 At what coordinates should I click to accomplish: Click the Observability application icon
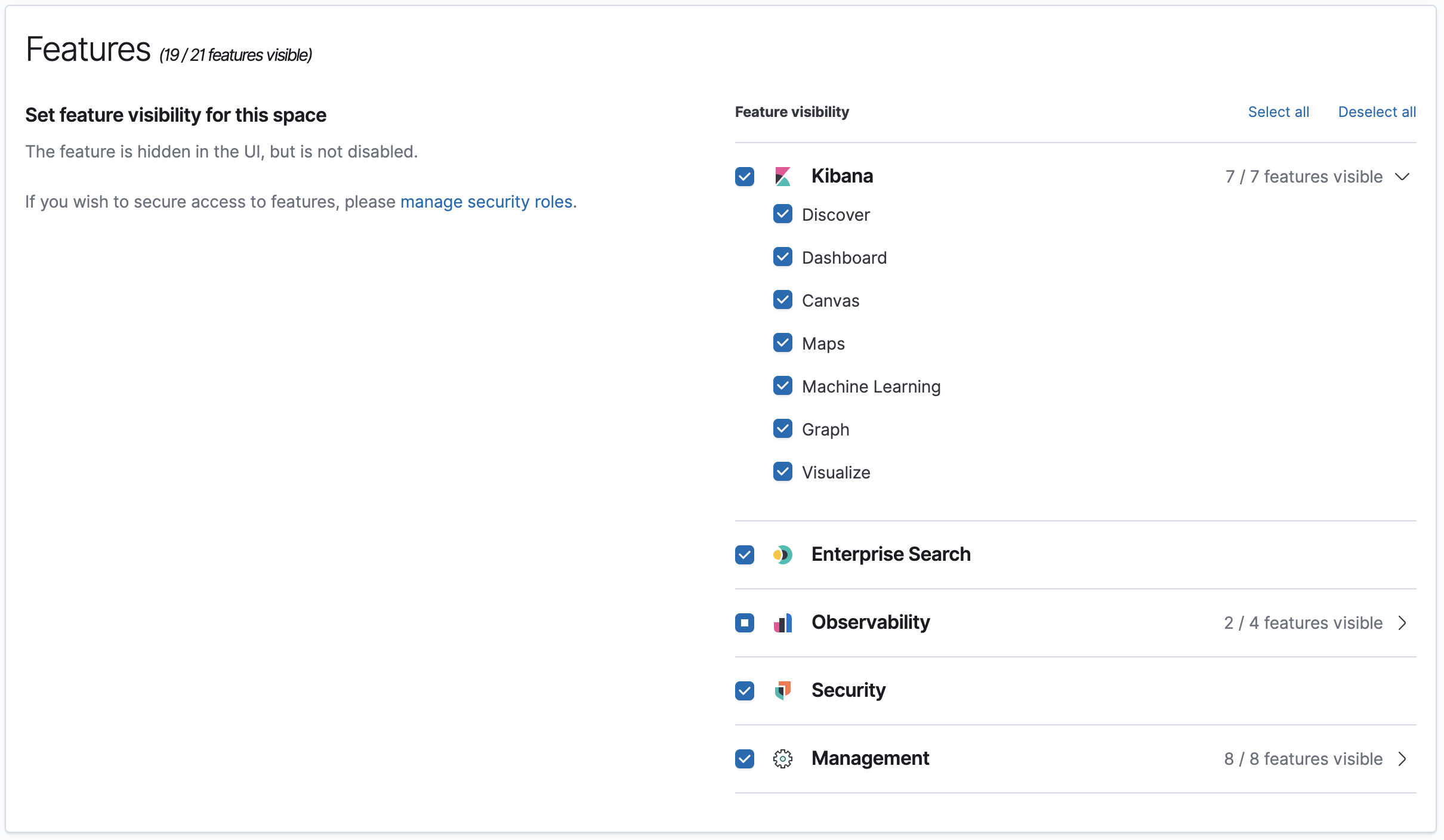[x=783, y=621]
